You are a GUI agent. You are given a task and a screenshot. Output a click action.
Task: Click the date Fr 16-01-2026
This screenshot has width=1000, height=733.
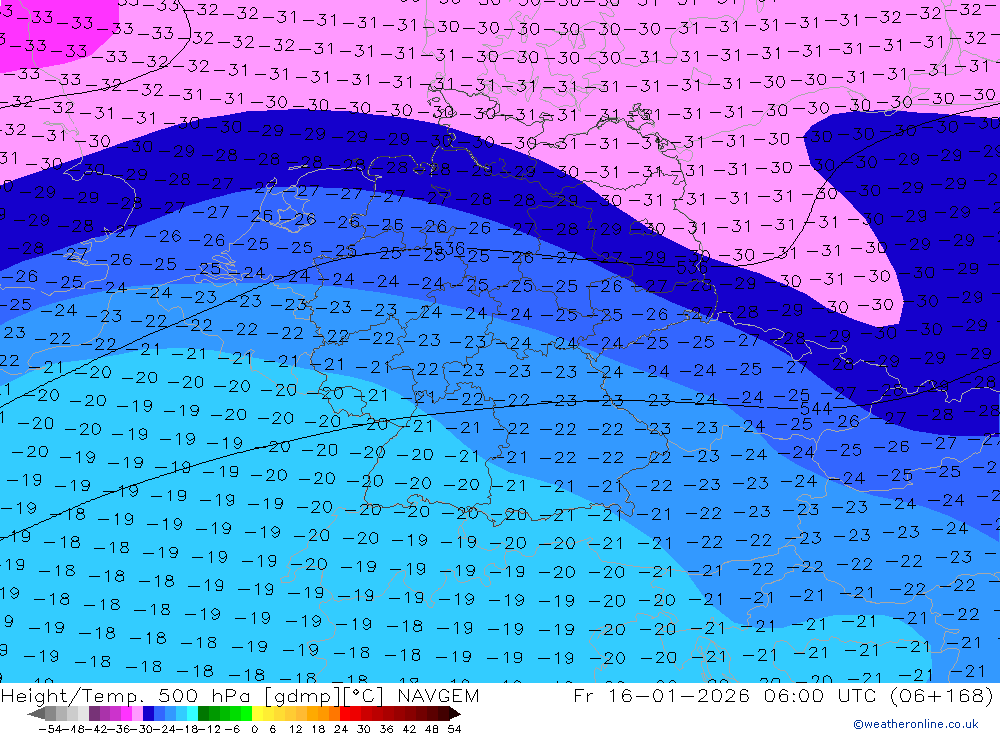pos(661,695)
